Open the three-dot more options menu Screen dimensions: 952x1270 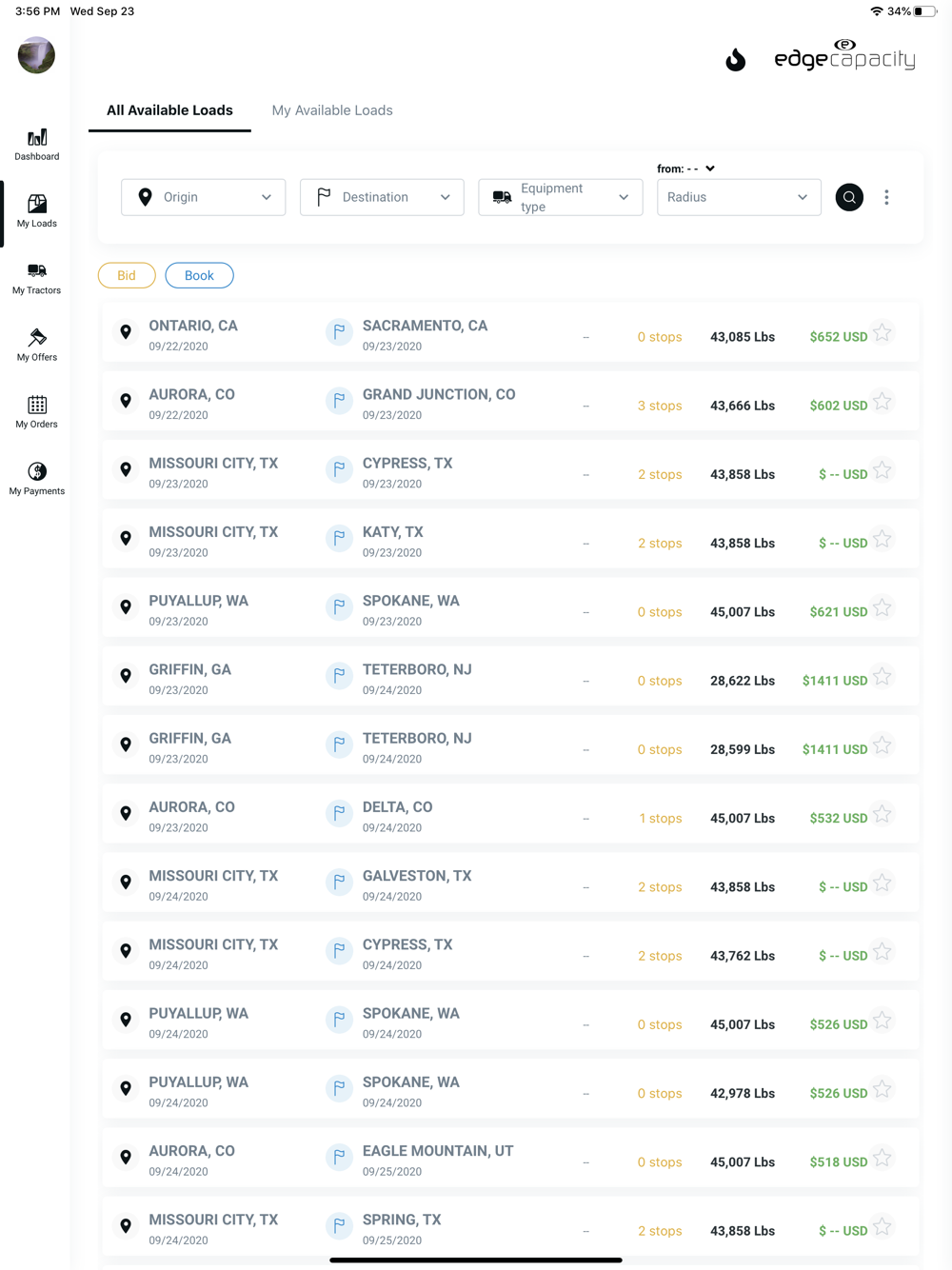pyautogui.click(x=886, y=197)
